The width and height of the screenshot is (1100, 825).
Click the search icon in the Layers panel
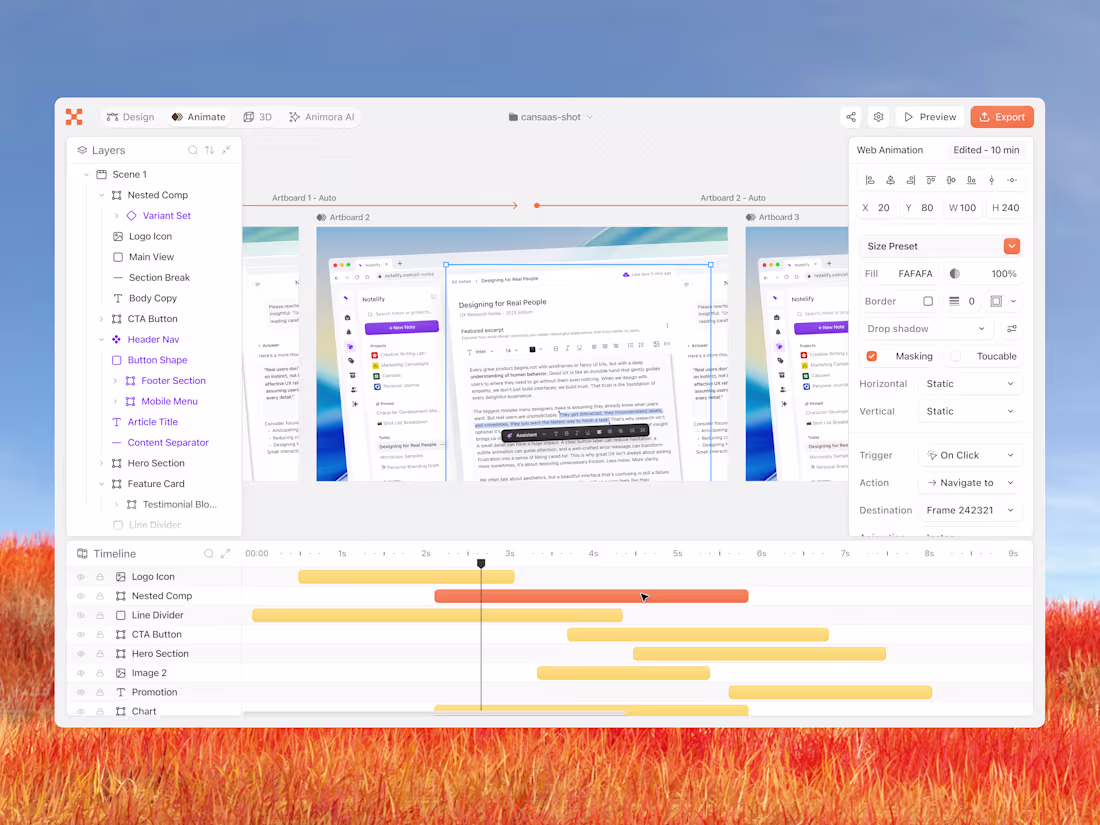point(192,149)
